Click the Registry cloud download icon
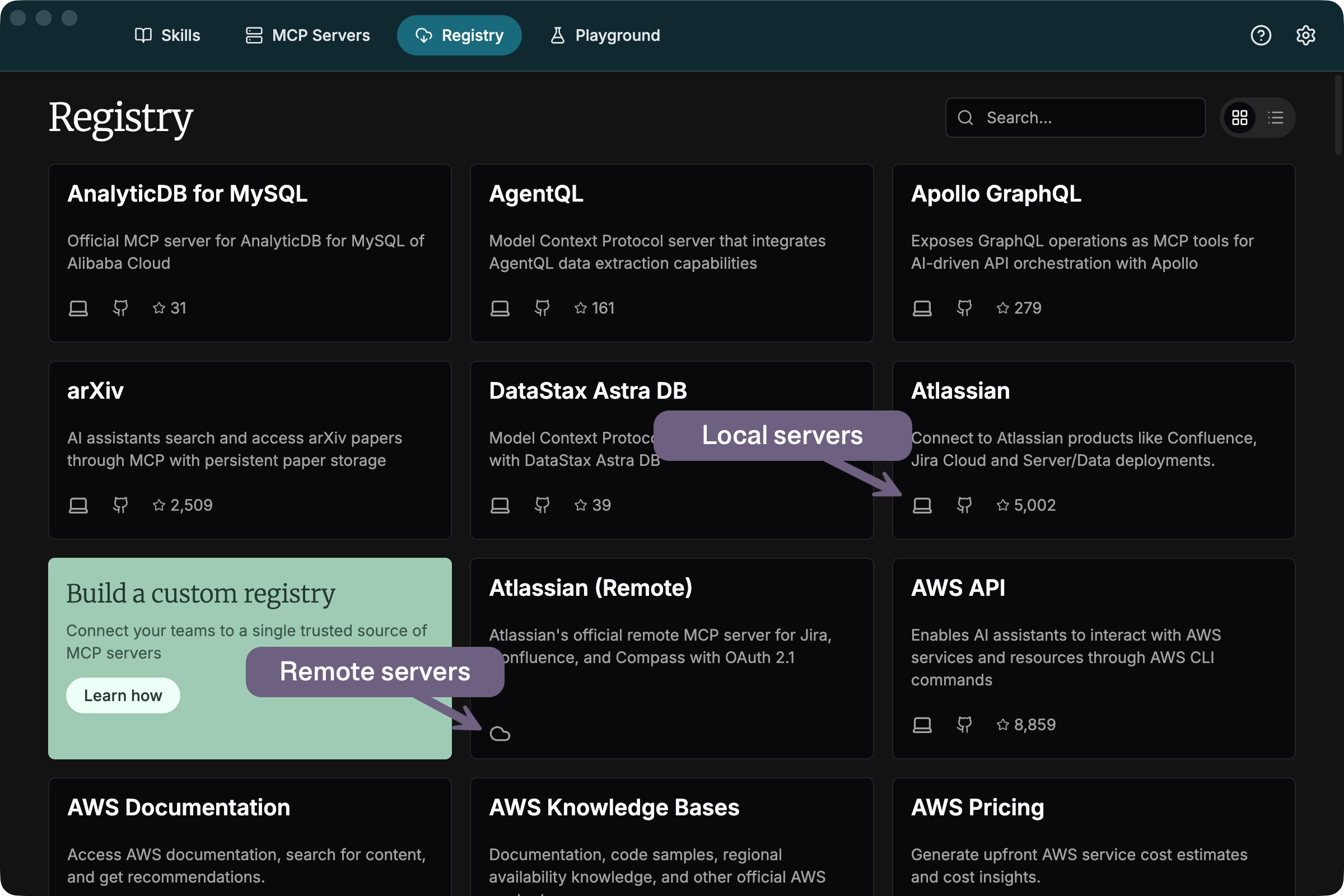 pyautogui.click(x=423, y=35)
